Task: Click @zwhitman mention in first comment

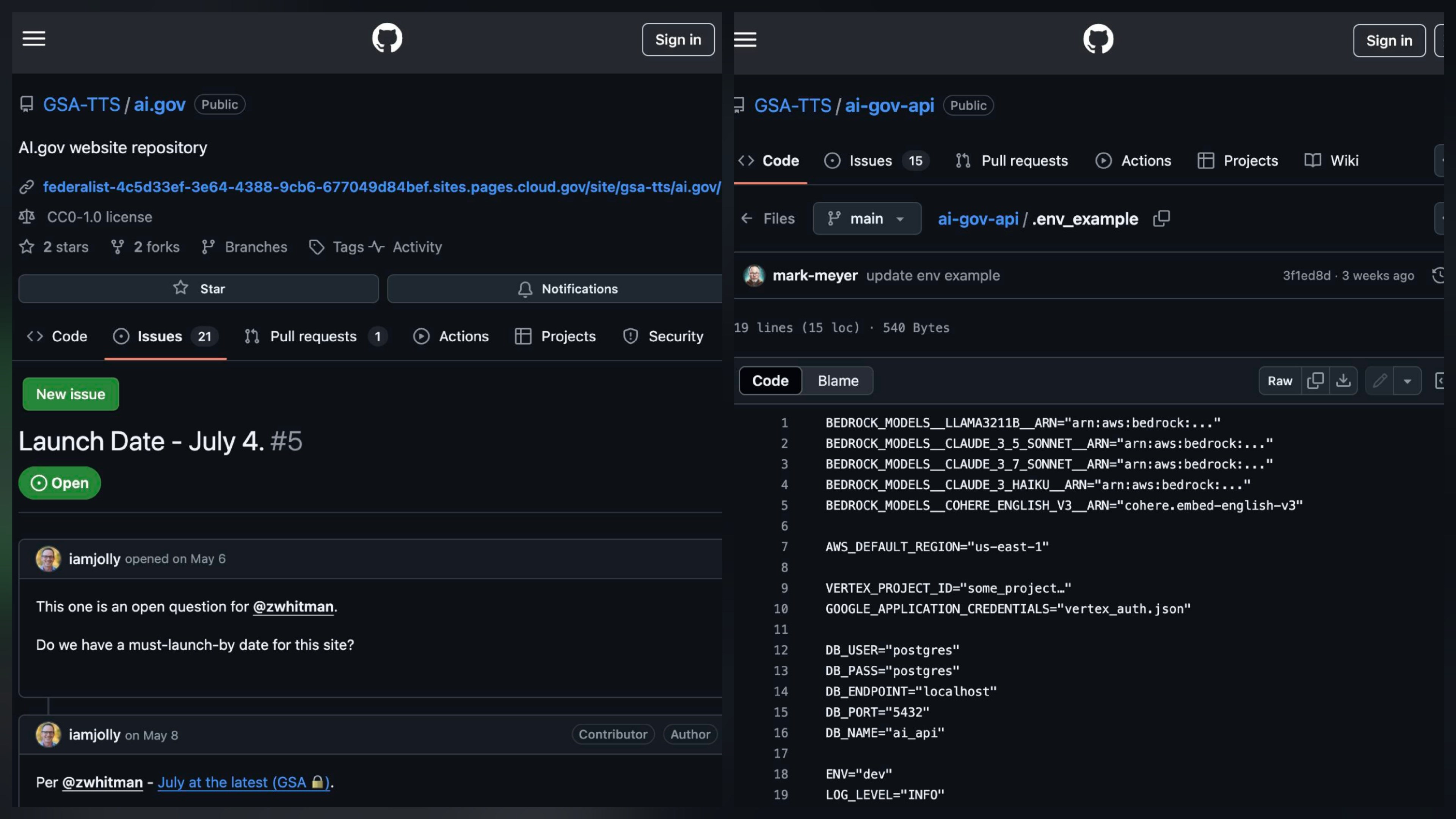Action: (293, 607)
